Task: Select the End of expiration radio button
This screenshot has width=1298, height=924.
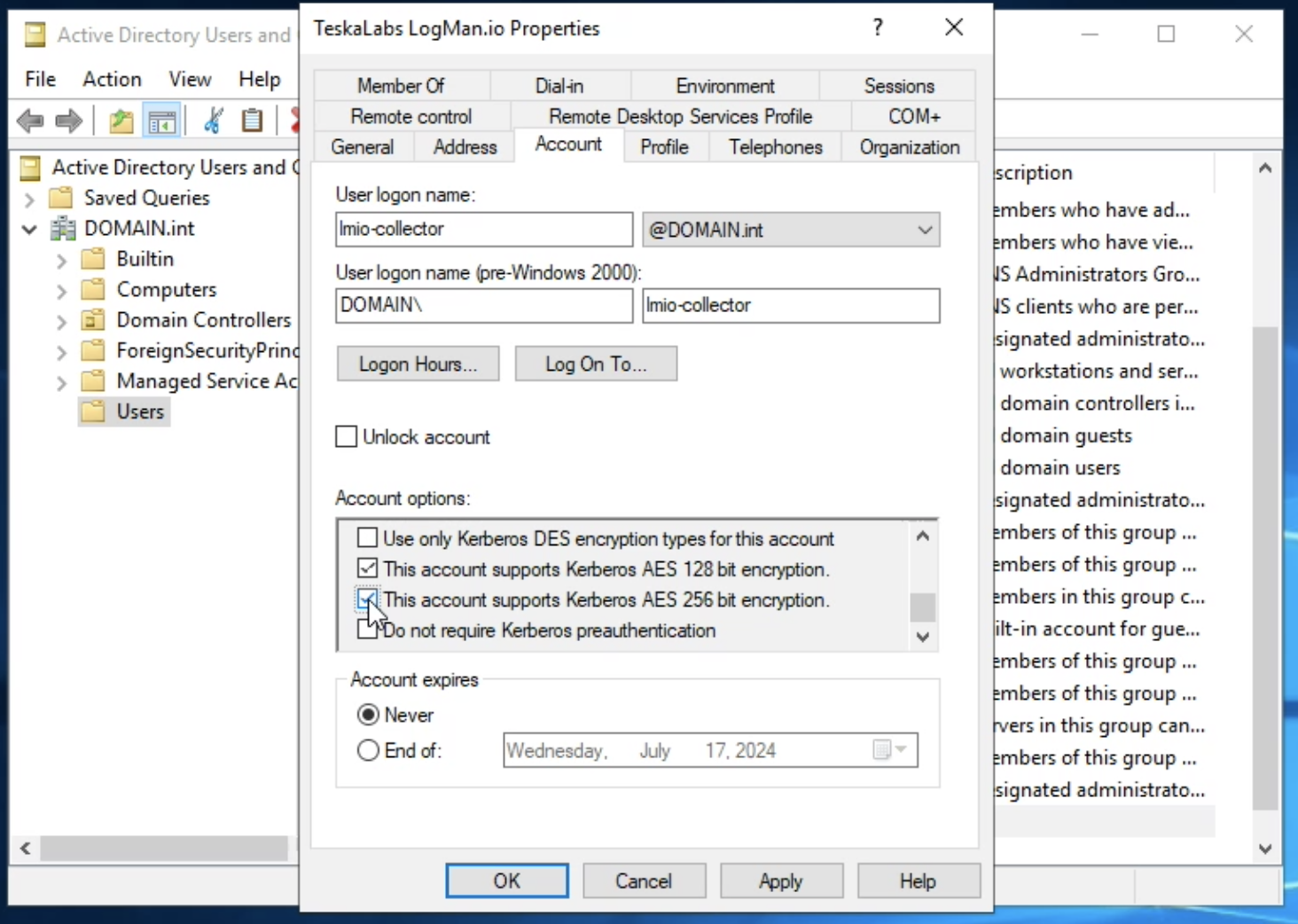Action: coord(368,750)
